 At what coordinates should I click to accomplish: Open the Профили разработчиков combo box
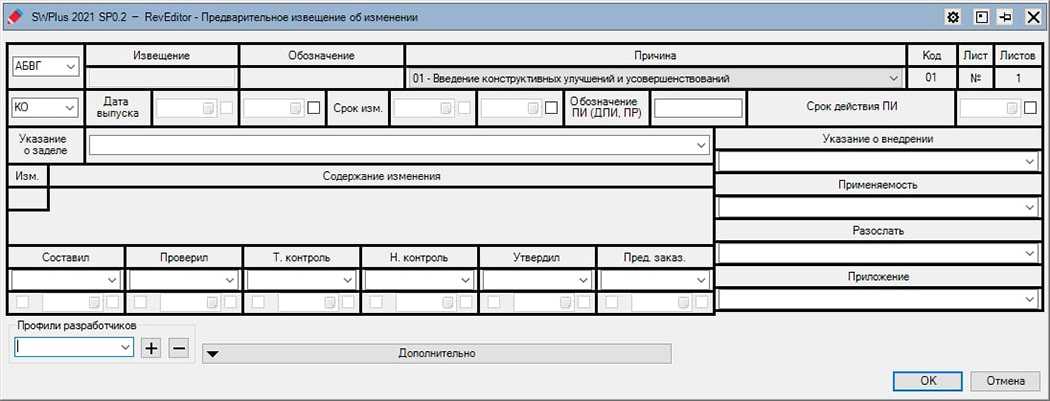[125, 347]
